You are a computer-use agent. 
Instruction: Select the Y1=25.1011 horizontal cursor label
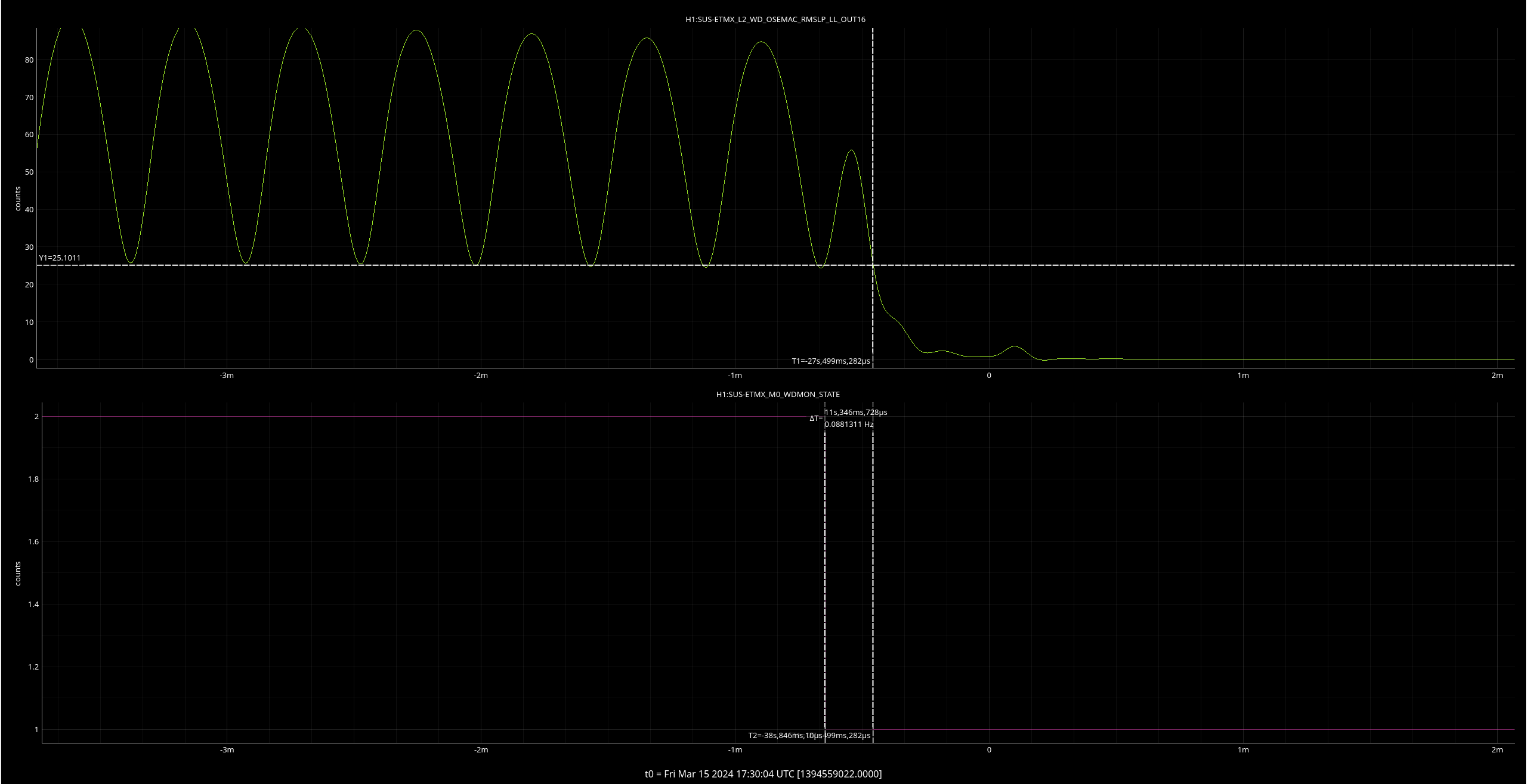pyautogui.click(x=60, y=258)
